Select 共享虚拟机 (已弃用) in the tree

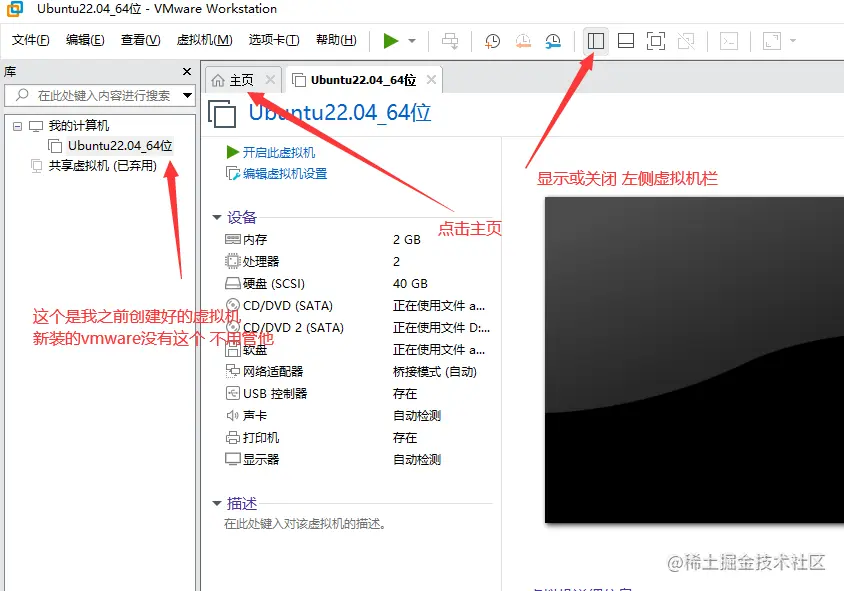click(x=102, y=166)
